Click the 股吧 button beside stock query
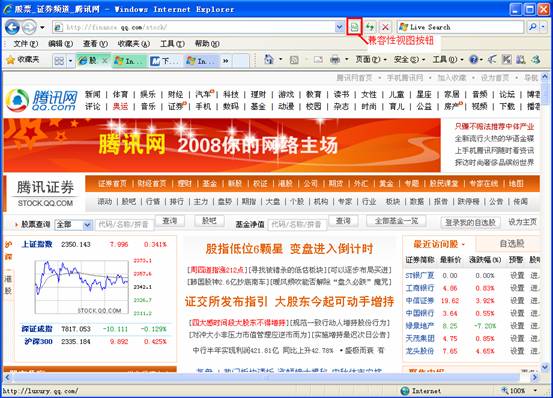Screen dimensions: 553x398 pyautogui.click(x=209, y=221)
